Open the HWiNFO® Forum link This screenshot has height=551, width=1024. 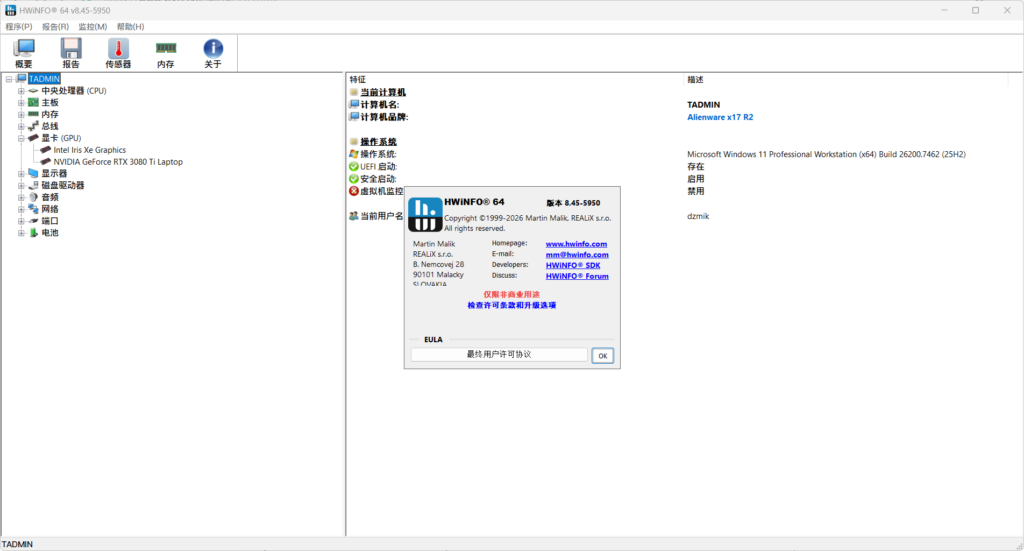click(577, 276)
